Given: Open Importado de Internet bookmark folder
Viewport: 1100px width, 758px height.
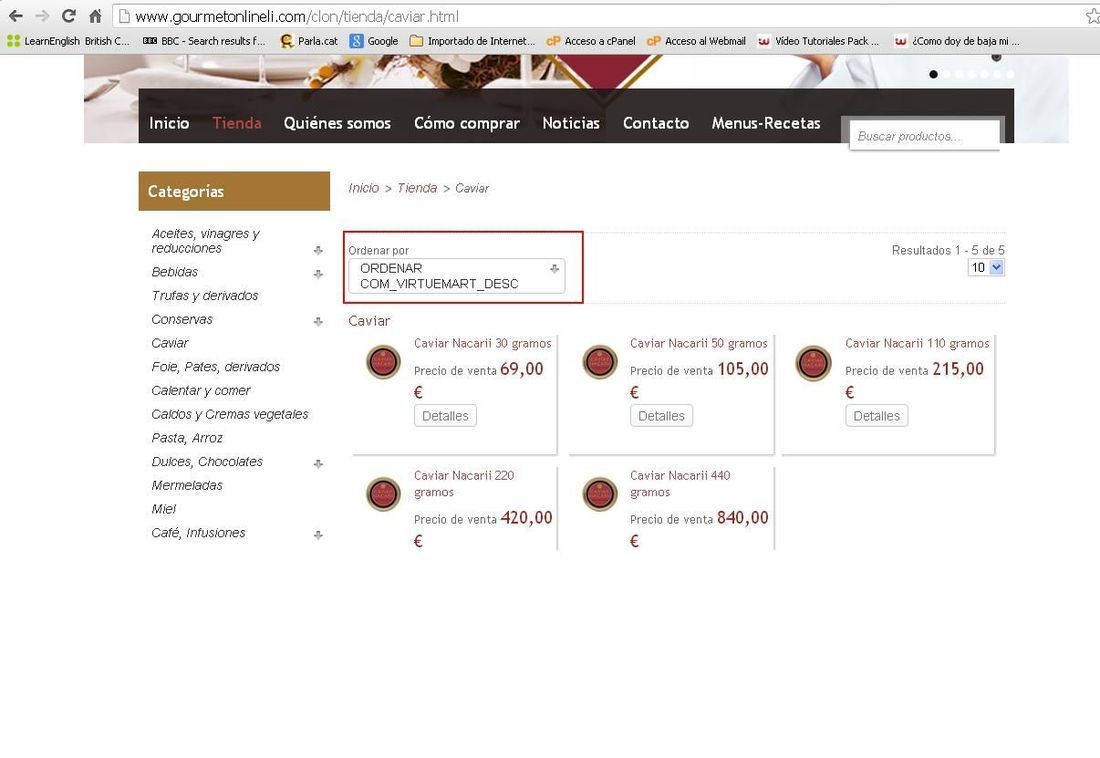Looking at the screenshot, I should 472,41.
